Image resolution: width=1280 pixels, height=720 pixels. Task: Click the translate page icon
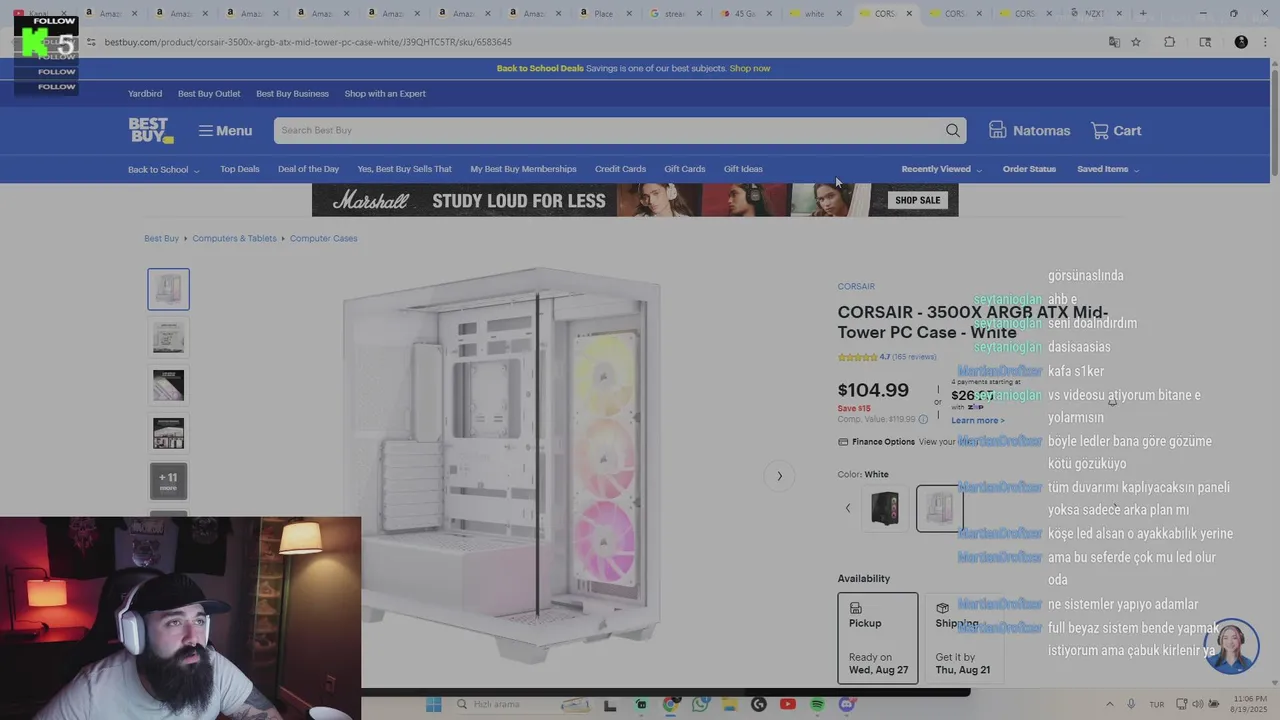[x=1114, y=42]
